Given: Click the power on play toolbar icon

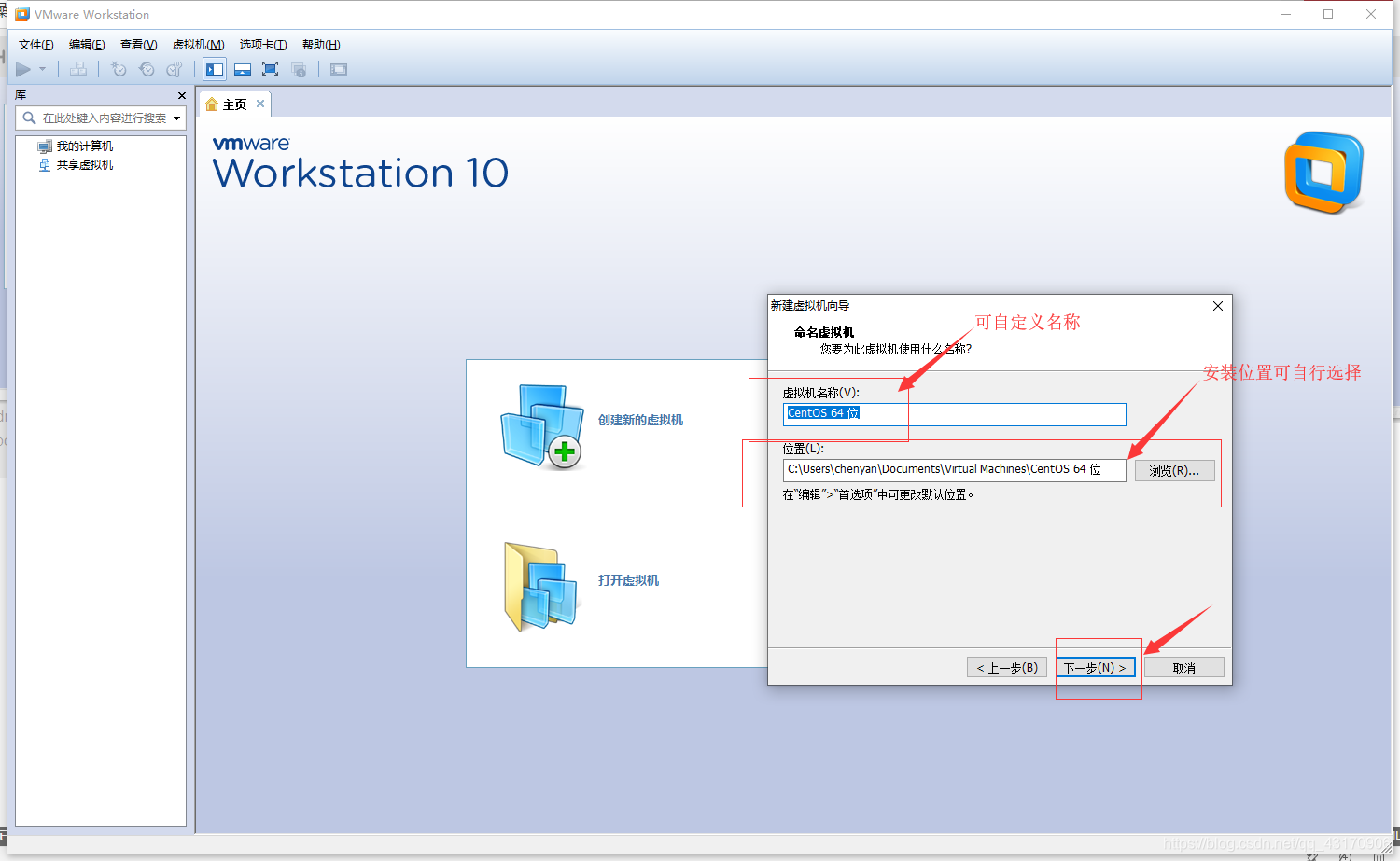Looking at the screenshot, I should (23, 69).
